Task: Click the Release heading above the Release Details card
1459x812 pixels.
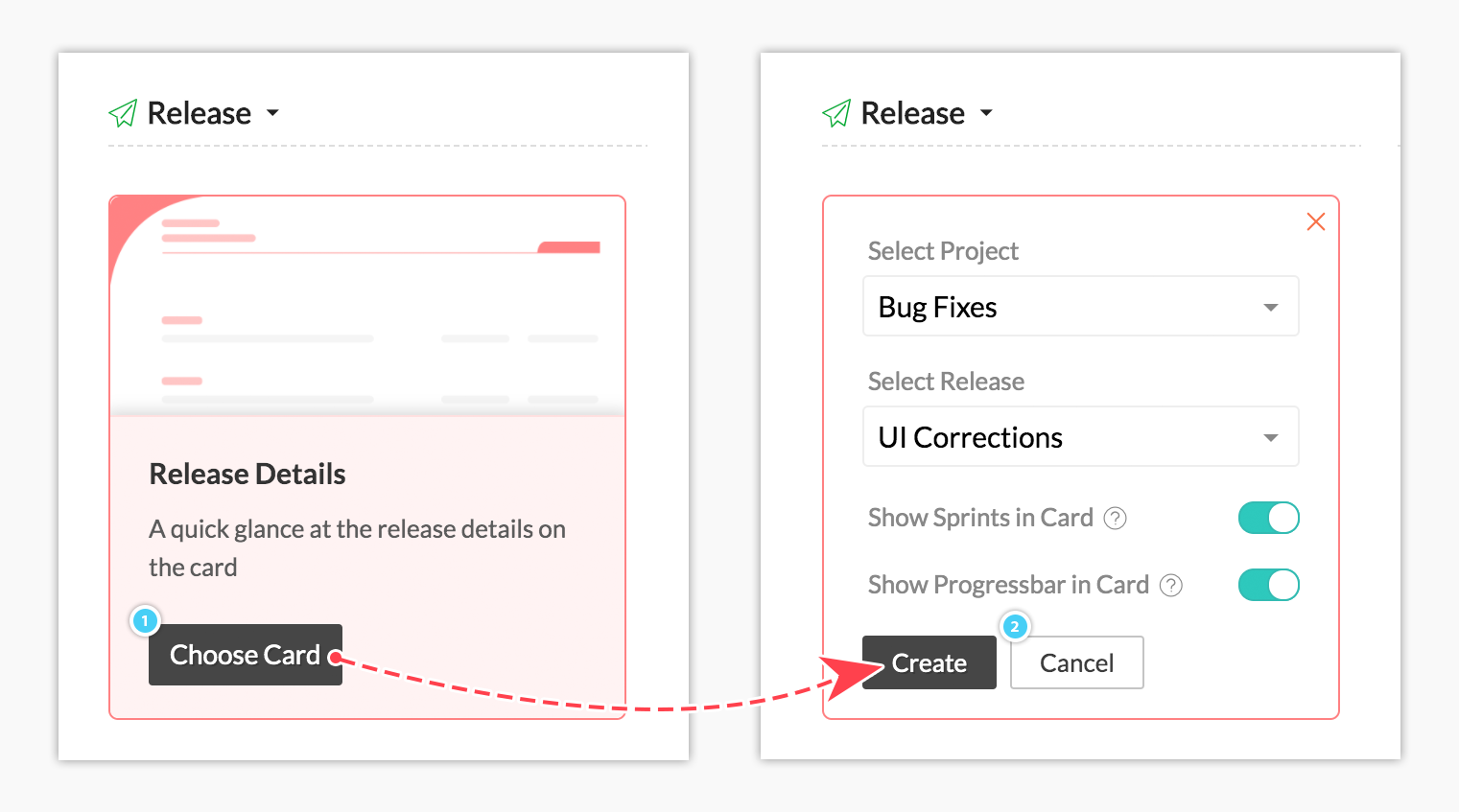Action: [x=200, y=113]
